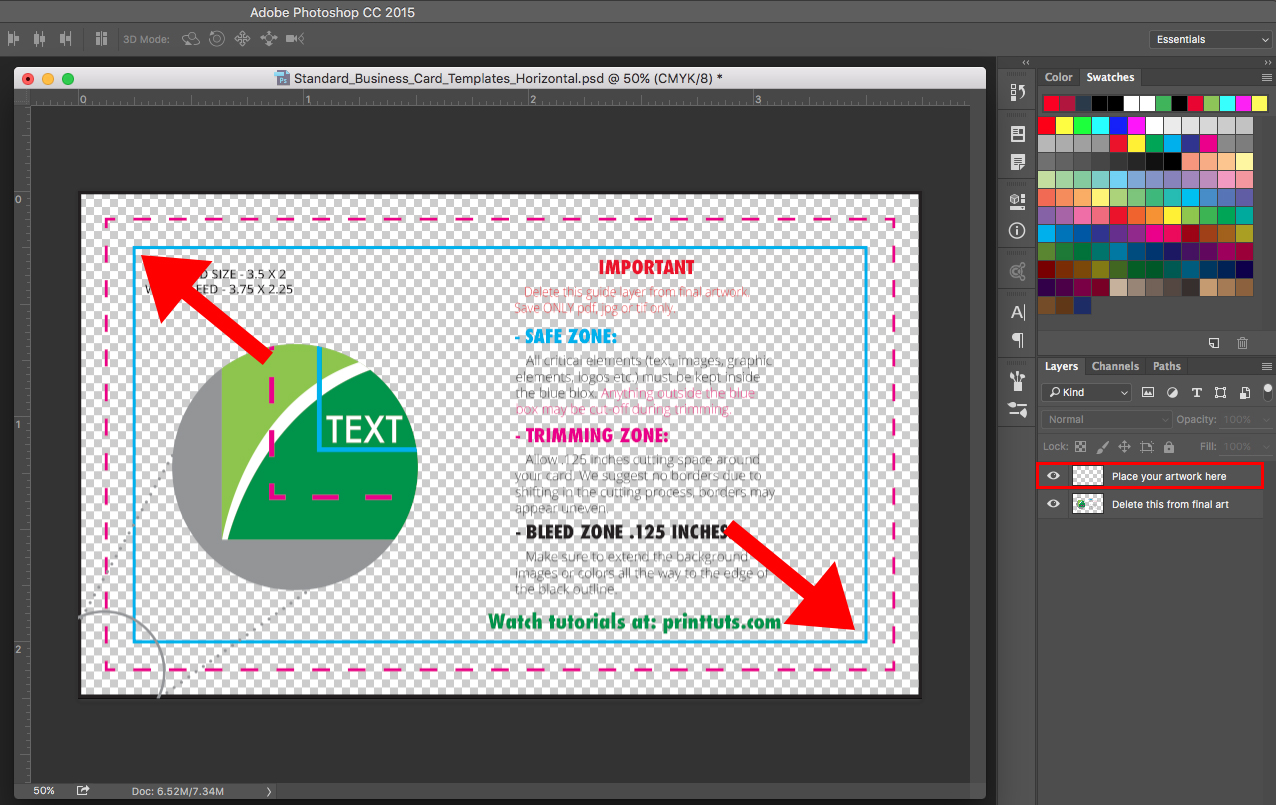1276x805 pixels.
Task: Expand the status bar Doc info arrow
Action: click(x=268, y=791)
